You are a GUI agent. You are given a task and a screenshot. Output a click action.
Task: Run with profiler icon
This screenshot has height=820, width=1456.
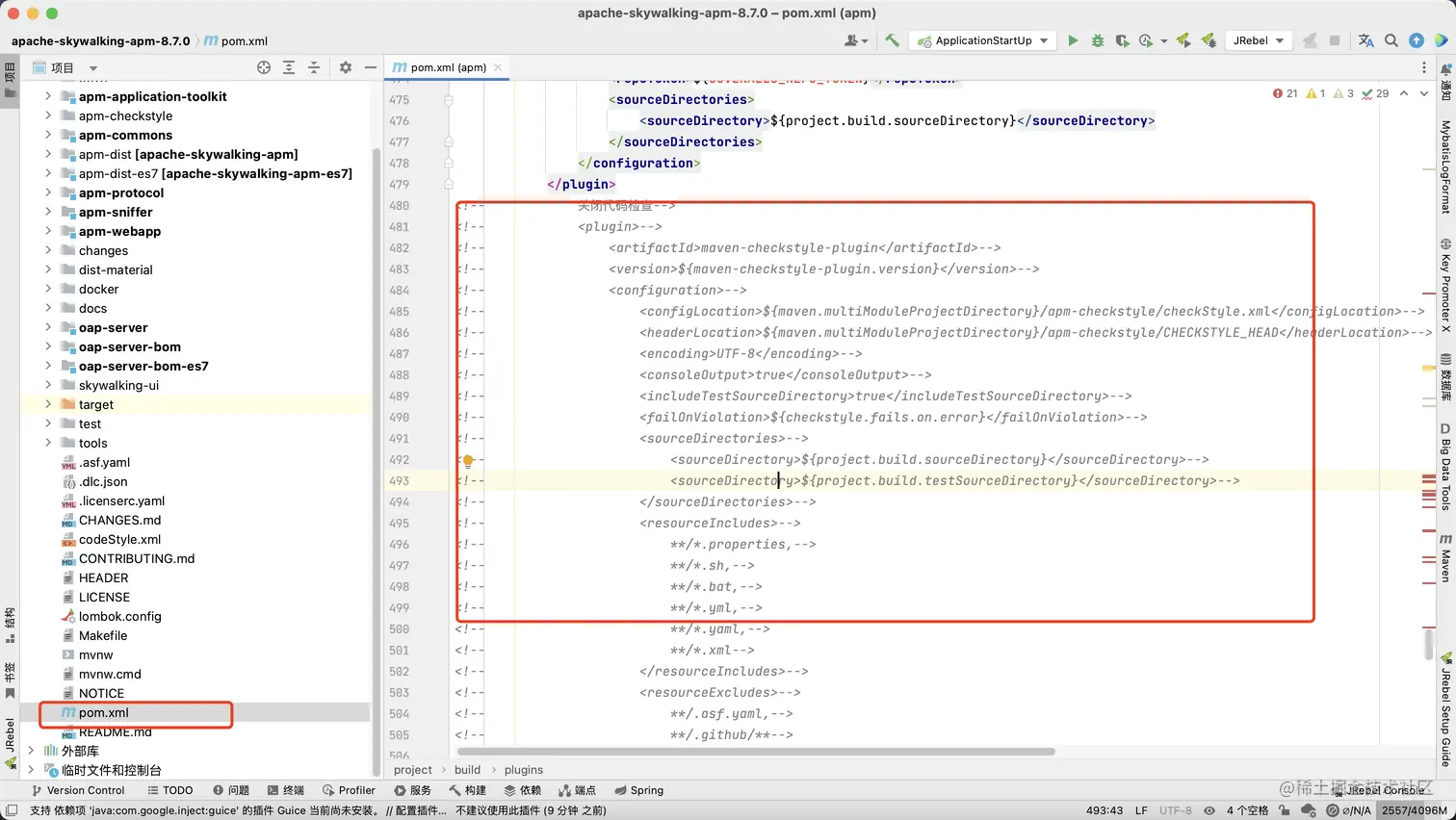(x=1146, y=40)
